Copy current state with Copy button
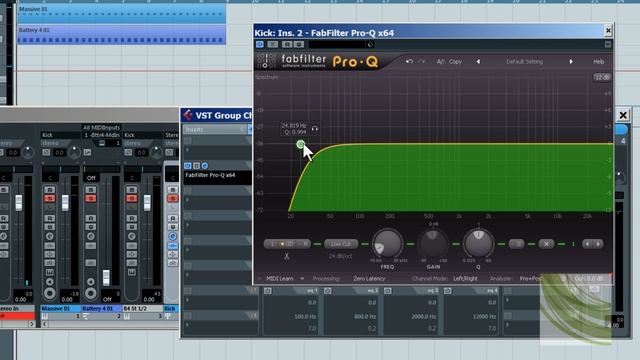640x360 pixels. [x=455, y=62]
